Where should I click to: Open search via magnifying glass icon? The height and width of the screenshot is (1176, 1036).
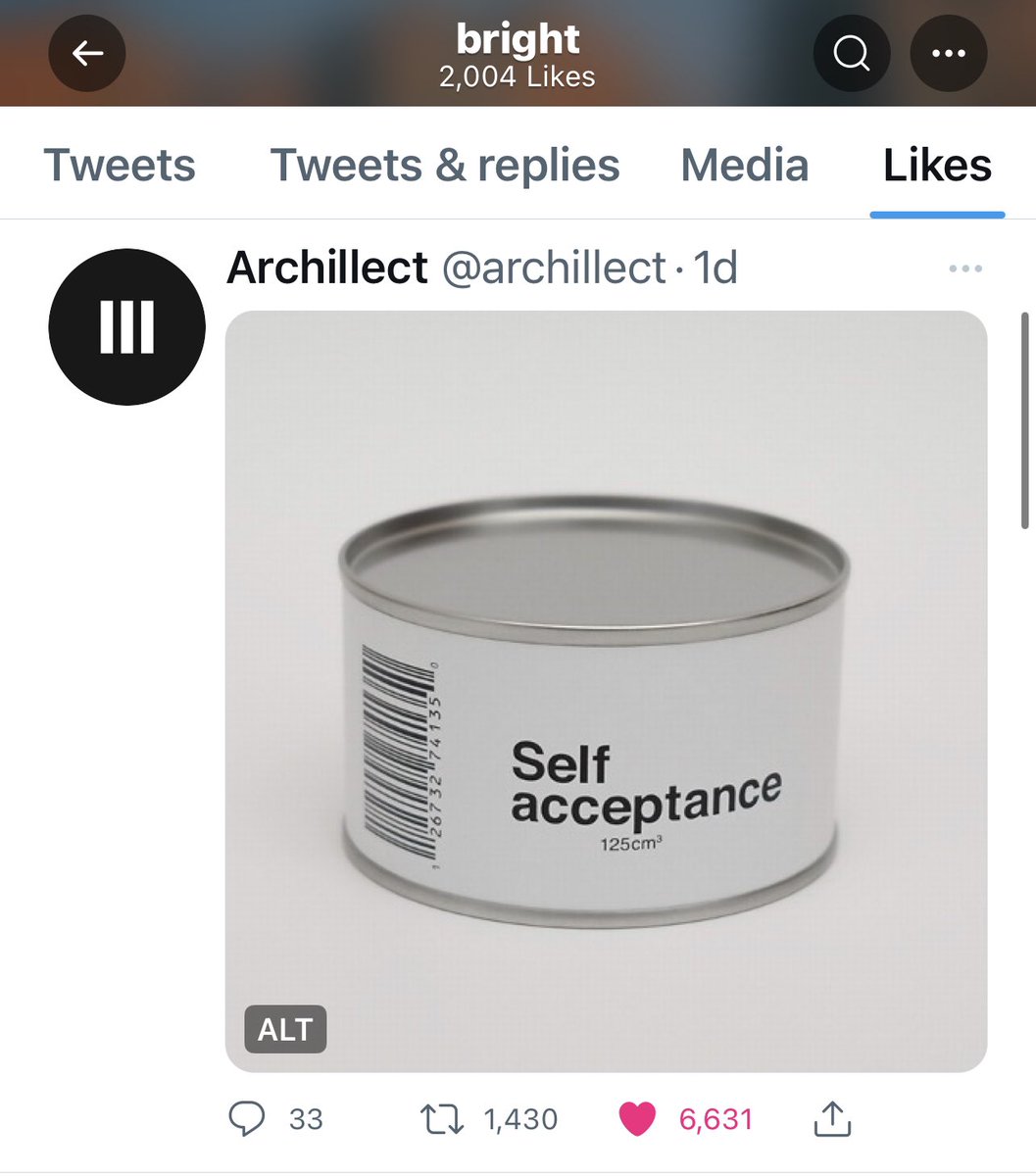pos(852,53)
